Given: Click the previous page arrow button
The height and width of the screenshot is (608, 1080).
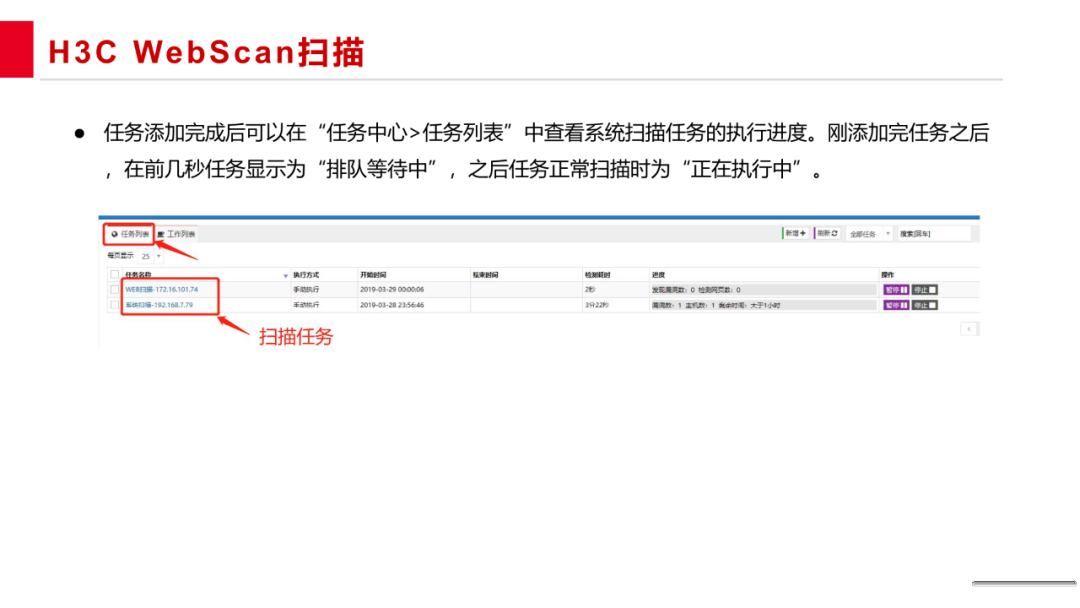Looking at the screenshot, I should coord(969,329).
